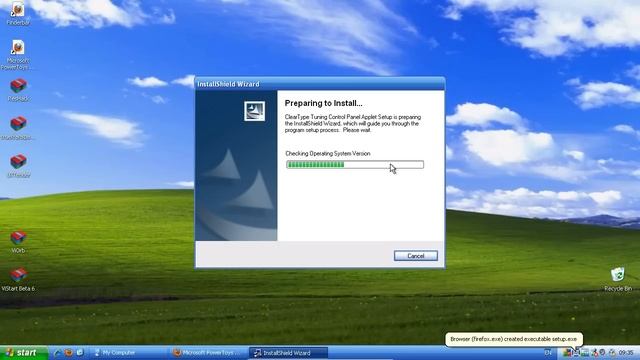Click the InstallShield Wizard taskbar button

point(288,353)
